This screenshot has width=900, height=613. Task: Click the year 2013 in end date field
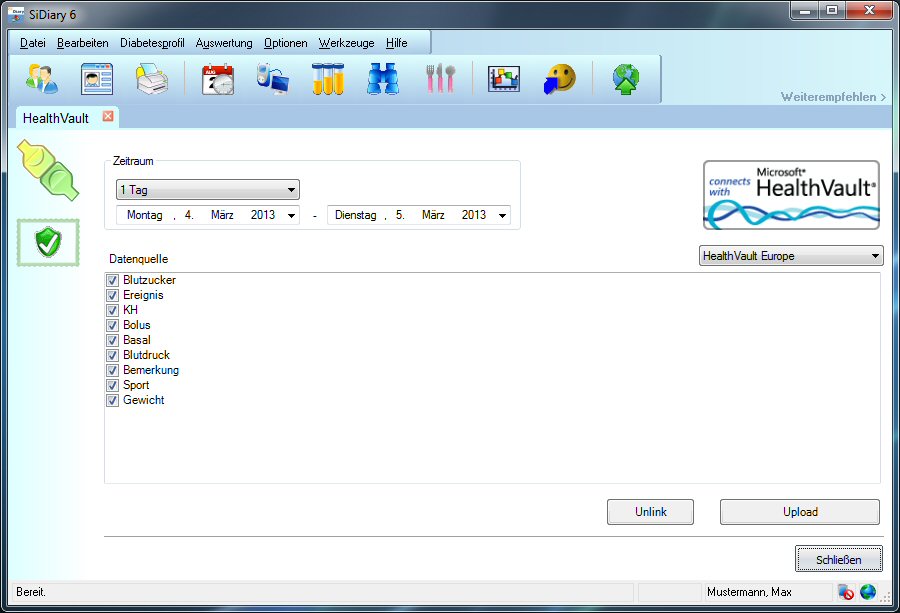click(474, 215)
